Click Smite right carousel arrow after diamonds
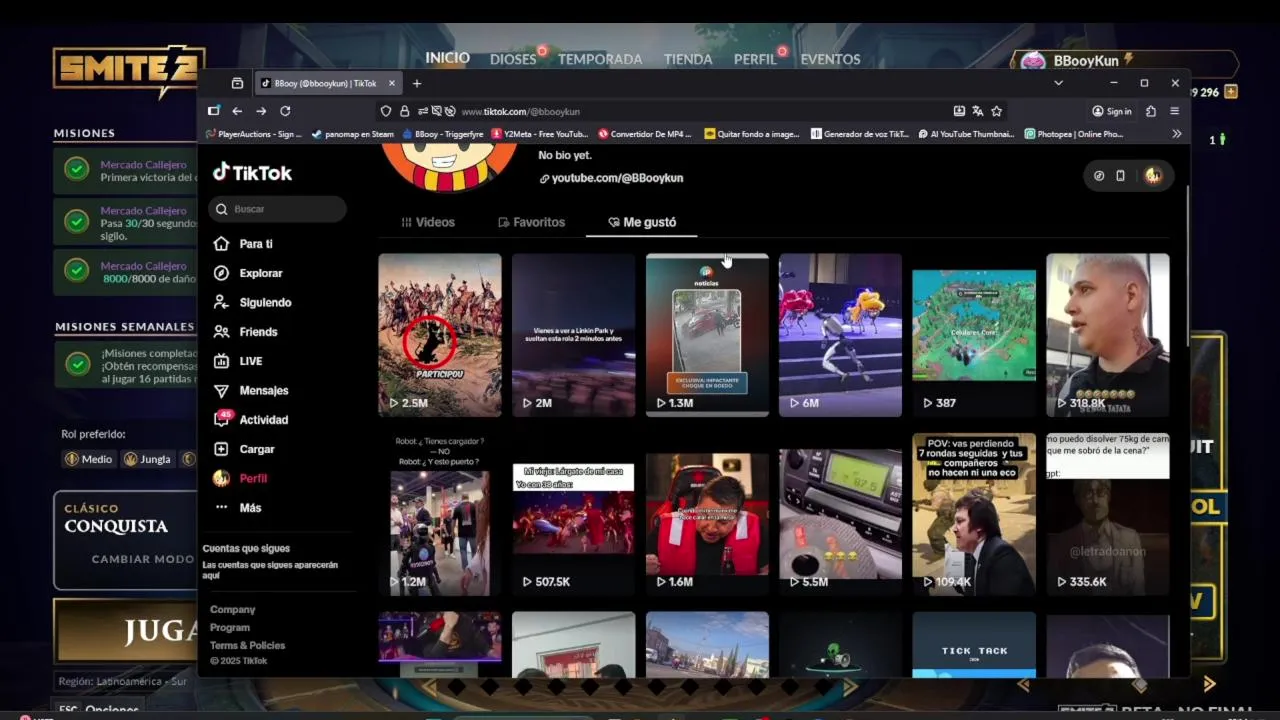This screenshot has width=1280, height=720. 851,687
